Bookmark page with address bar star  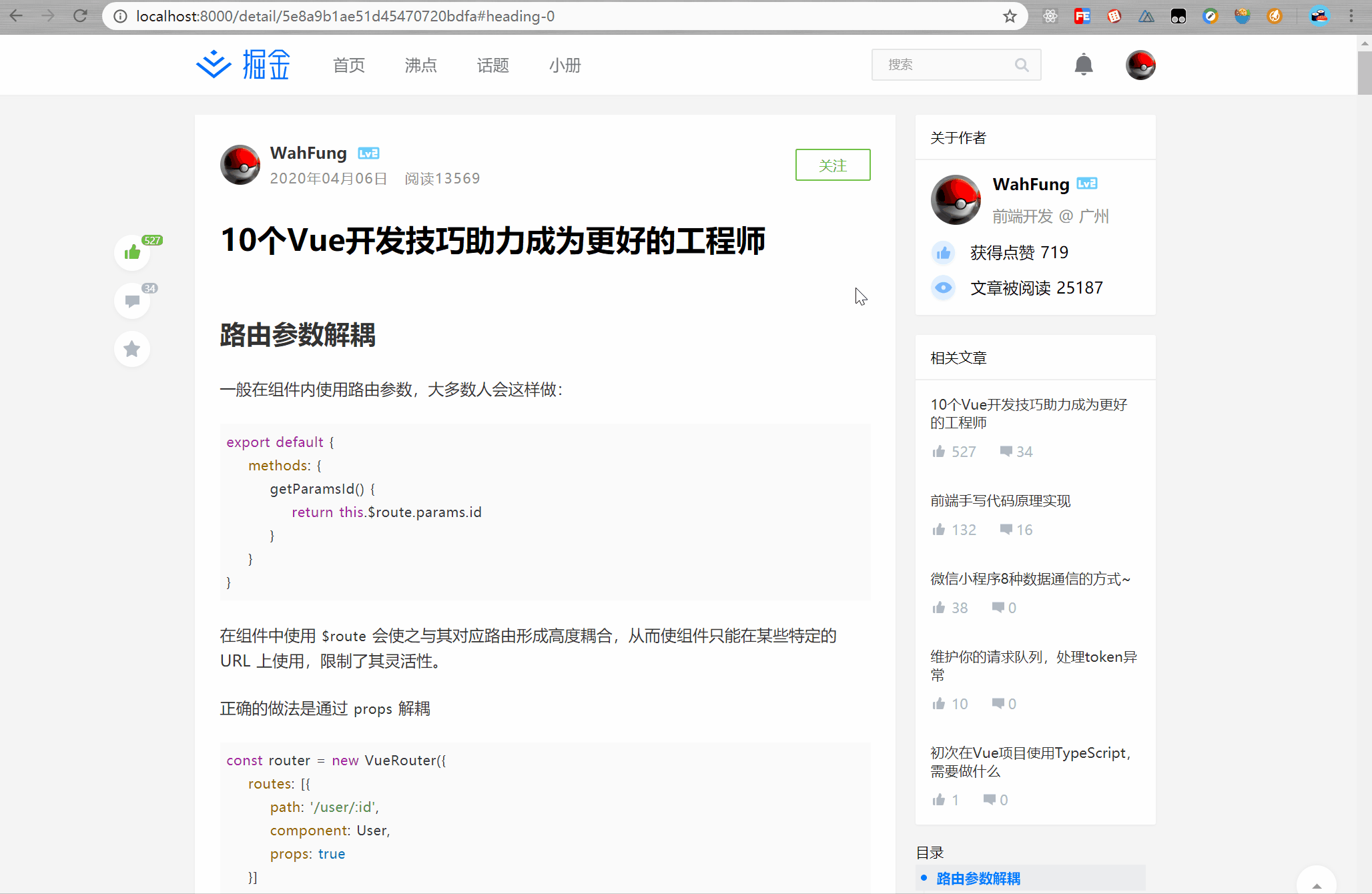[1010, 16]
